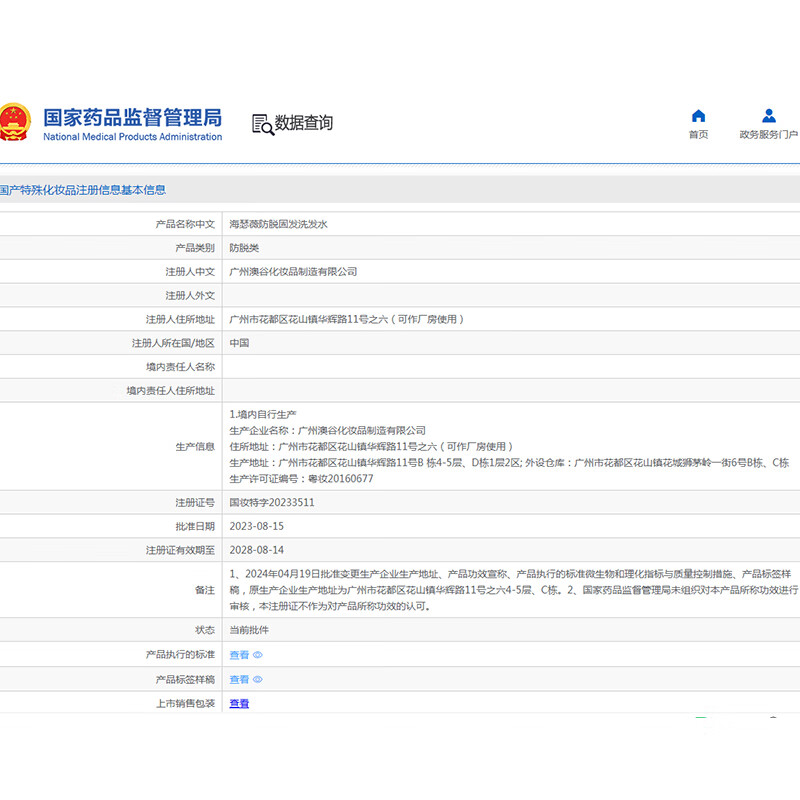This screenshot has height=800, width=800.
Task: Click the 上市销售包装 field label
Action: [x=185, y=703]
